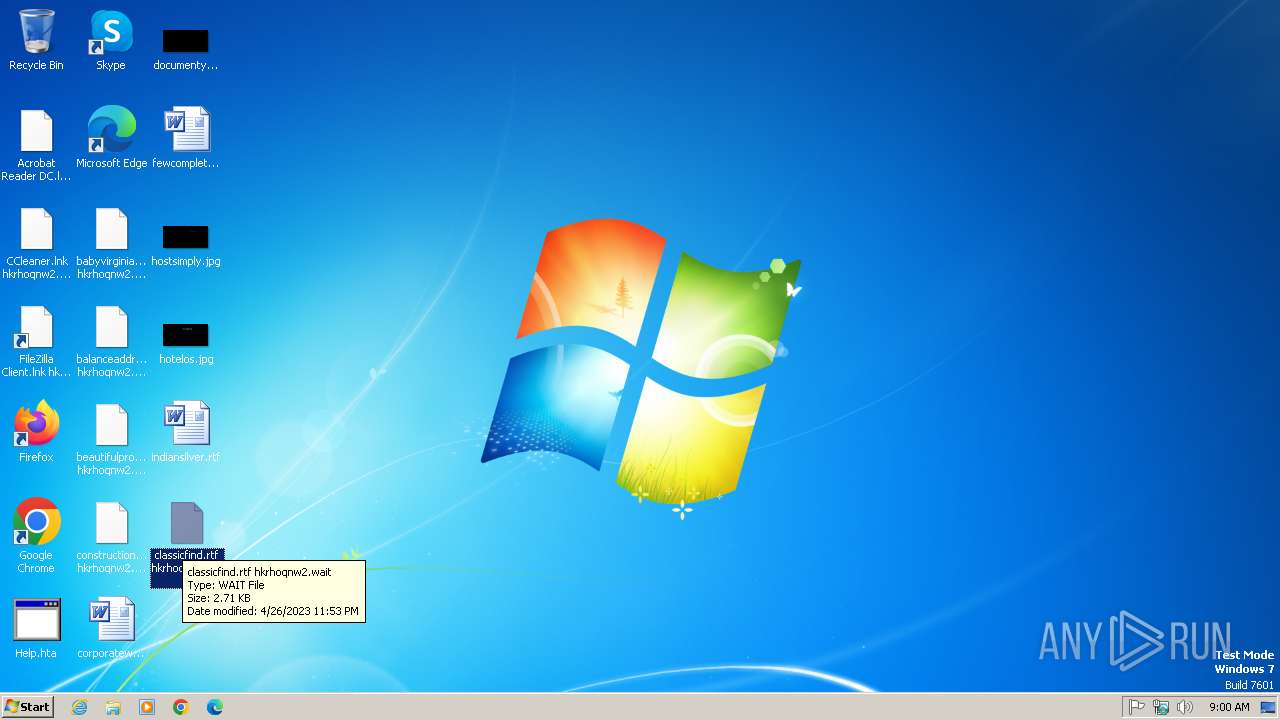Open Chrome from the taskbar
The width and height of the screenshot is (1280, 720).
(181, 707)
